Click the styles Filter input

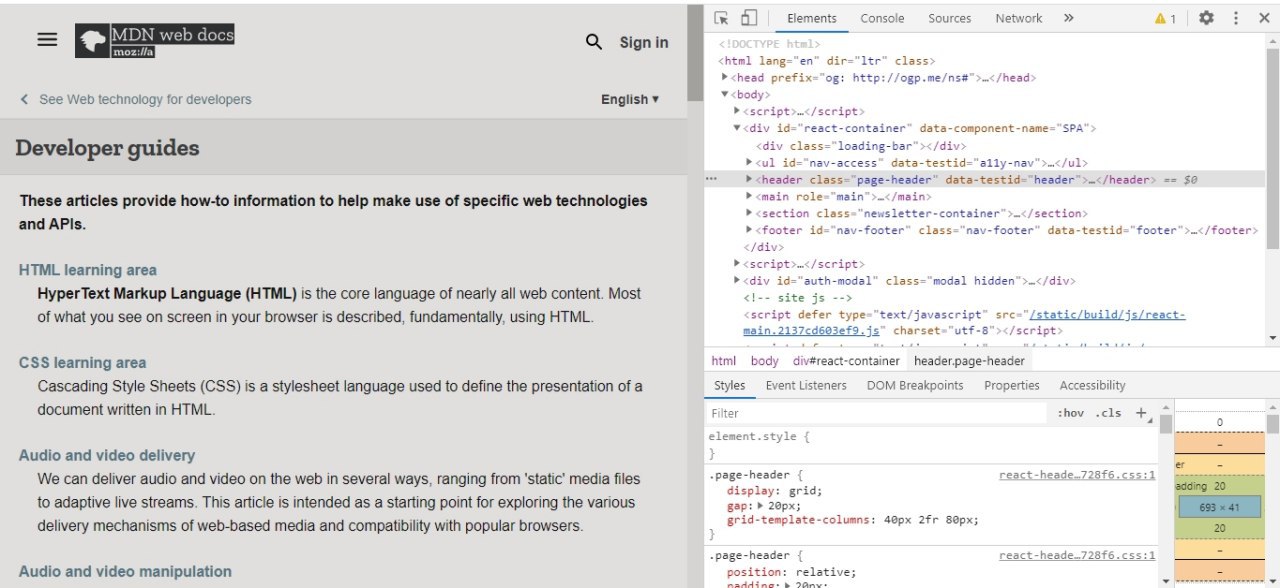coord(878,413)
